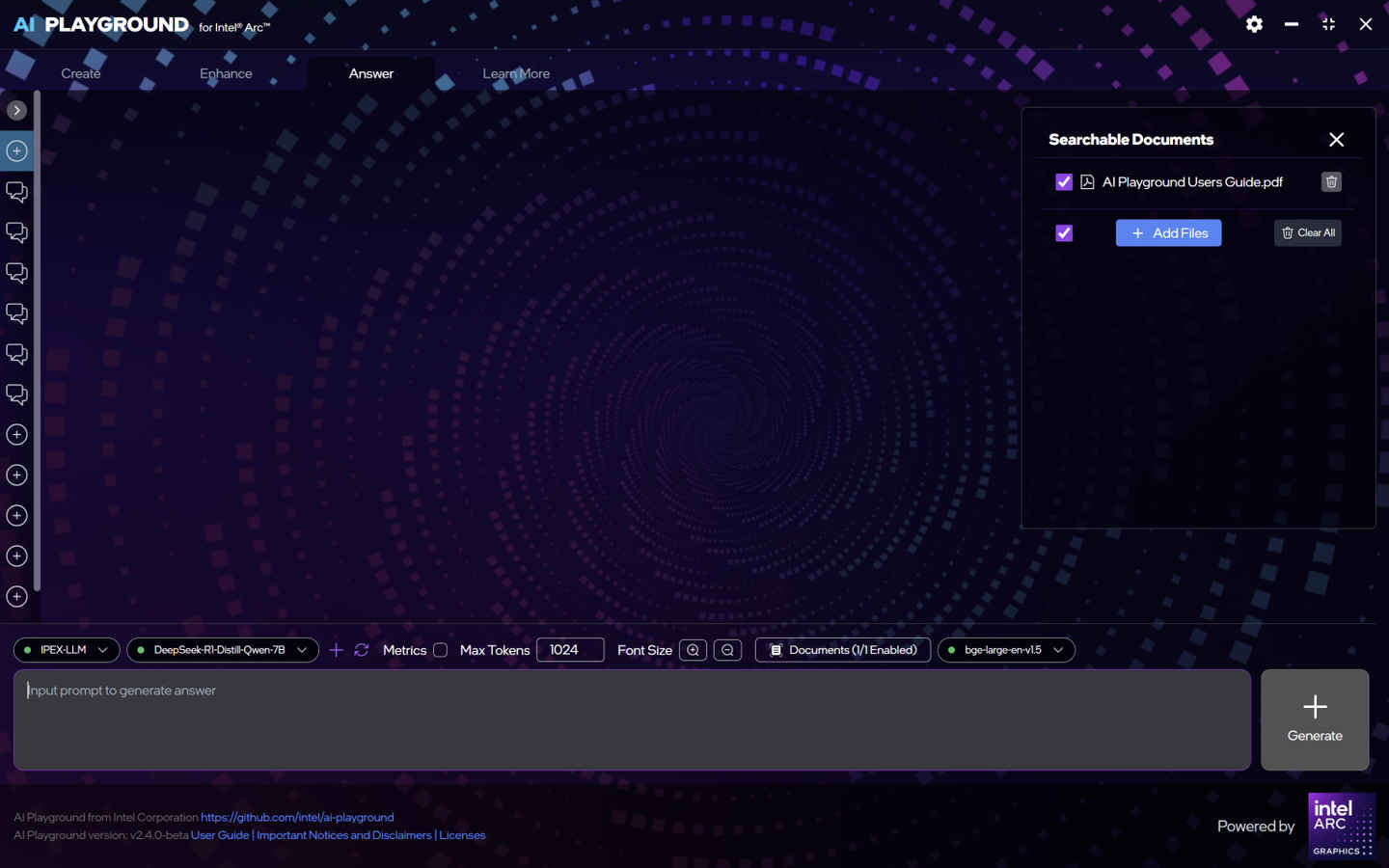This screenshot has width=1389, height=868.
Task: Toggle the Metrics checkbox
Action: pos(440,650)
